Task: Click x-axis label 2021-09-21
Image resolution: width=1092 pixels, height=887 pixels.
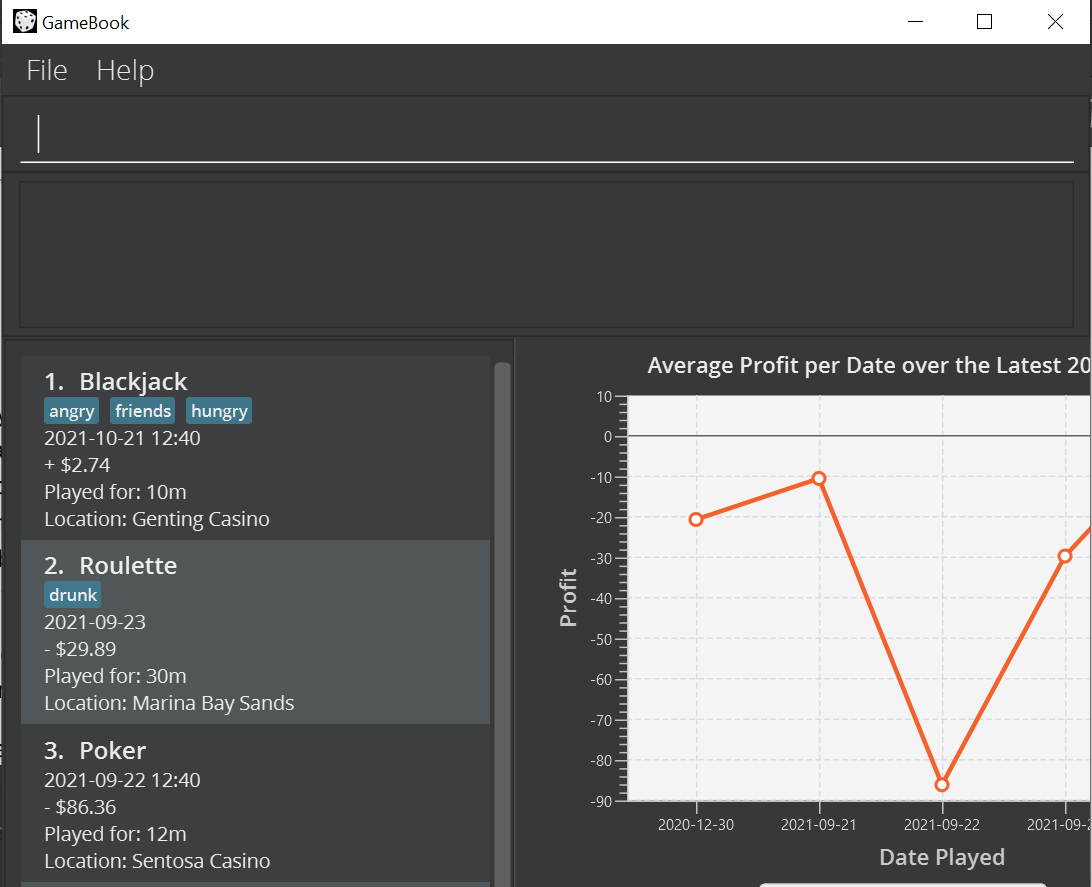Action: click(x=818, y=825)
